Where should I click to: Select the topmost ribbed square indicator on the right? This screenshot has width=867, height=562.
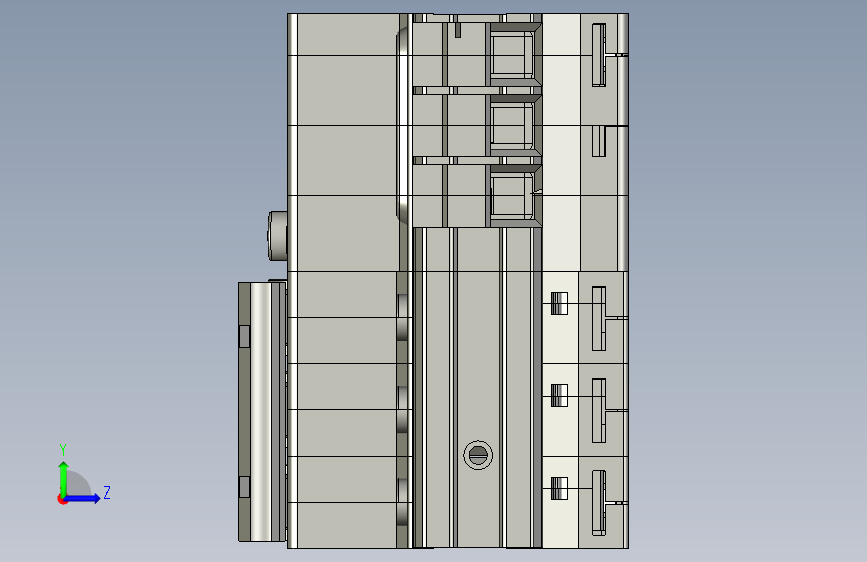560,304
